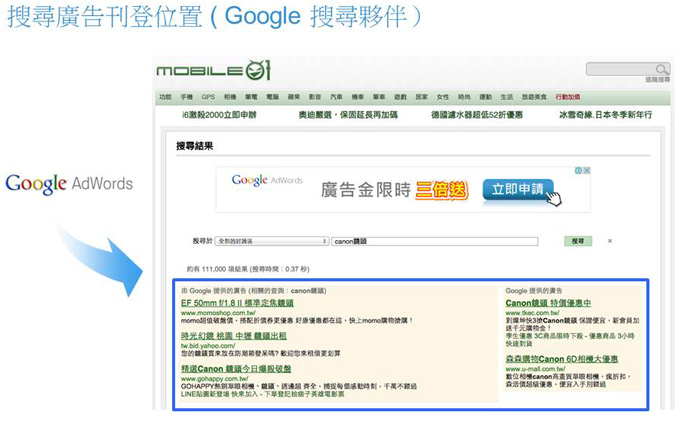Open the 進階搜尋 link under the search box

pos(657,79)
